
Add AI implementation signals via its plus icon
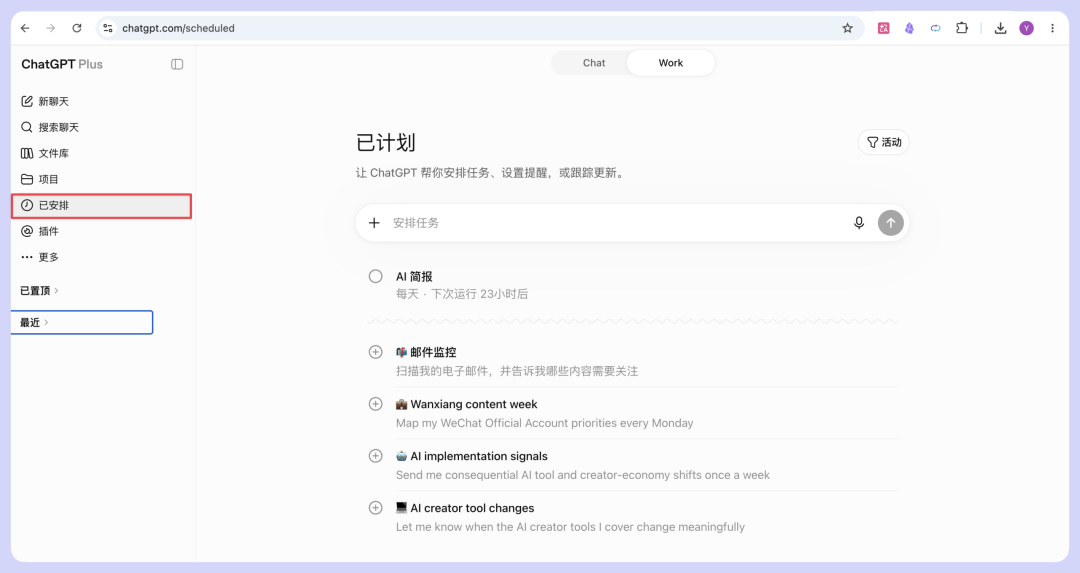(x=375, y=456)
